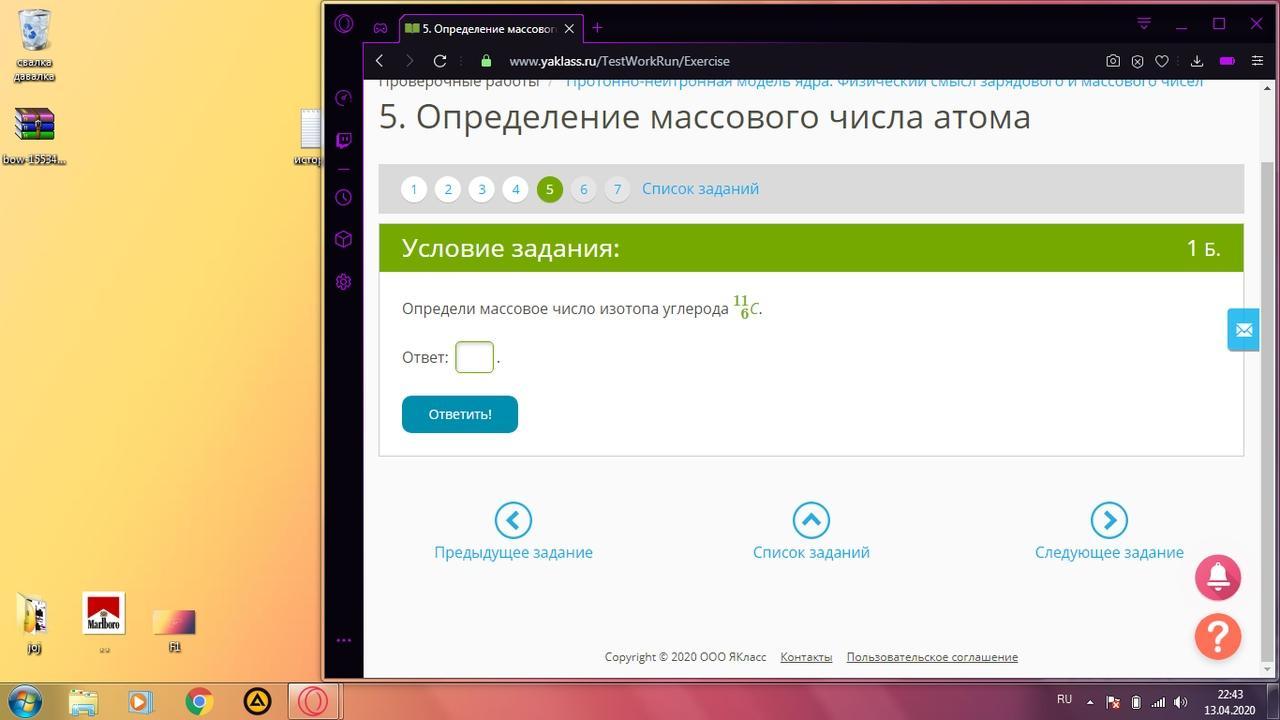Viewport: 1280px width, 720px height.
Task: Show hidden tray icons arrow
Action: point(1090,702)
